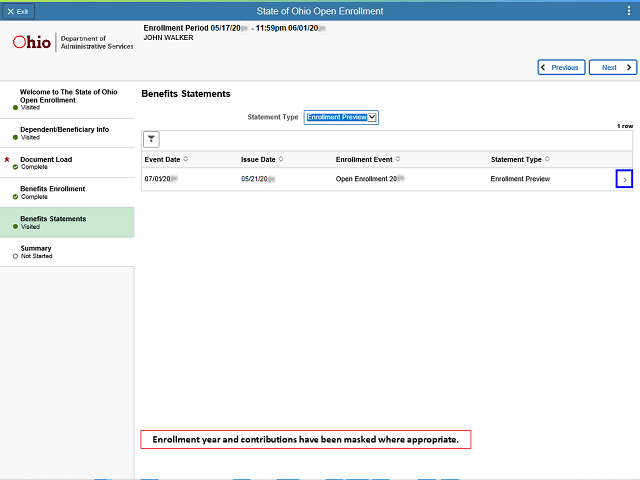Open the Enrollment Preview row chevron
Image resolution: width=640 pixels, height=480 pixels.
(624, 179)
